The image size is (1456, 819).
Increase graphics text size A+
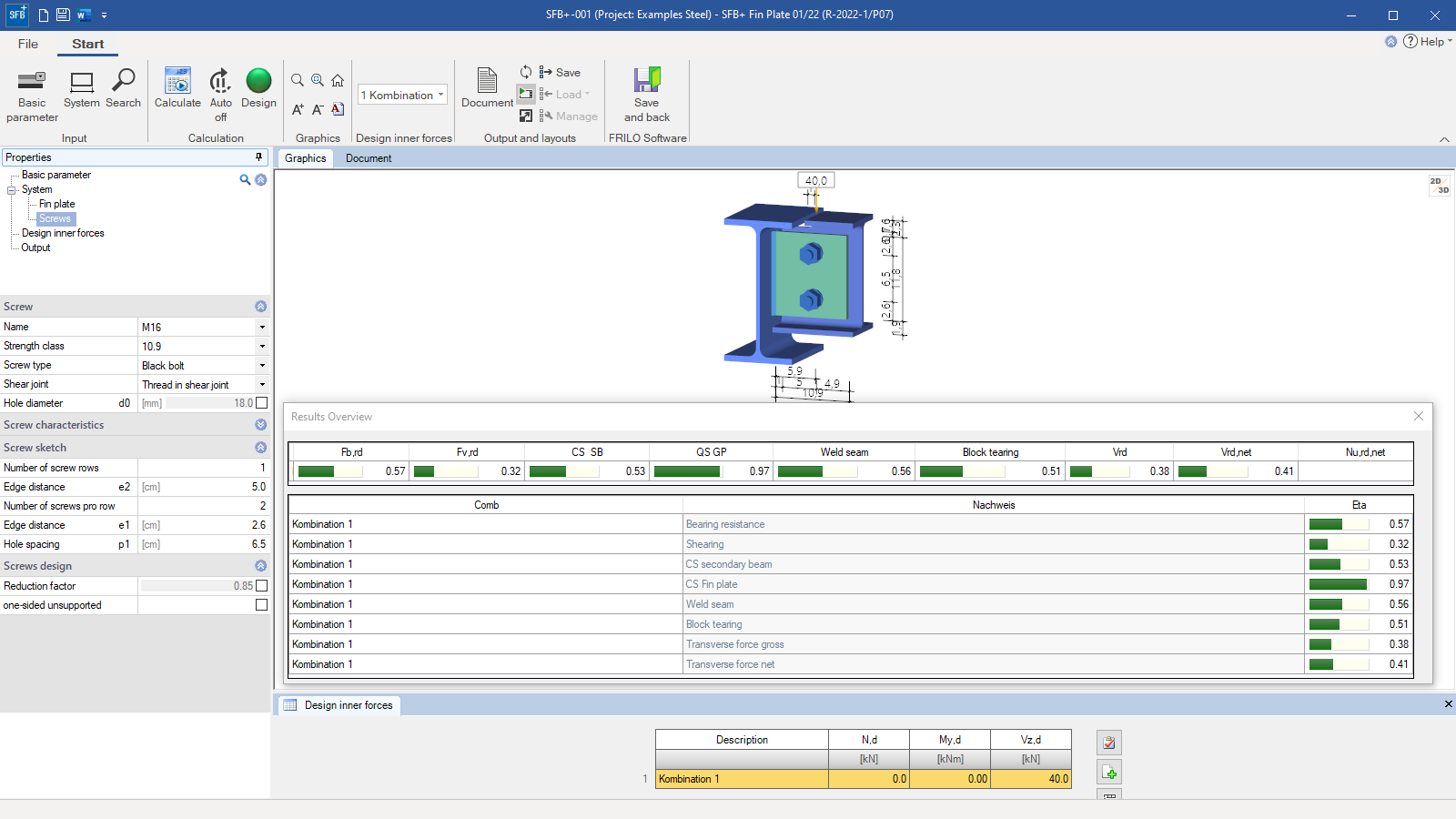tap(298, 109)
